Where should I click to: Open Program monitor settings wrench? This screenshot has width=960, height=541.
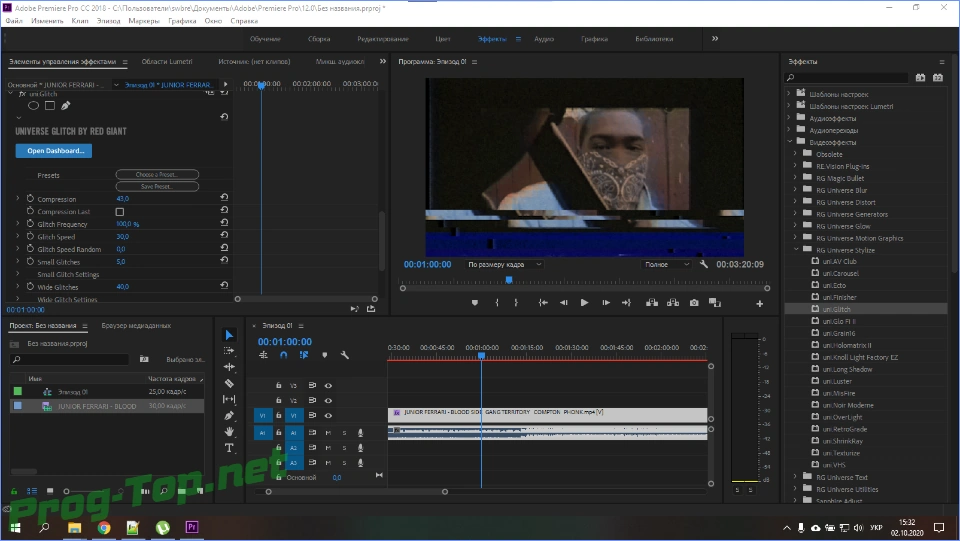pos(703,264)
